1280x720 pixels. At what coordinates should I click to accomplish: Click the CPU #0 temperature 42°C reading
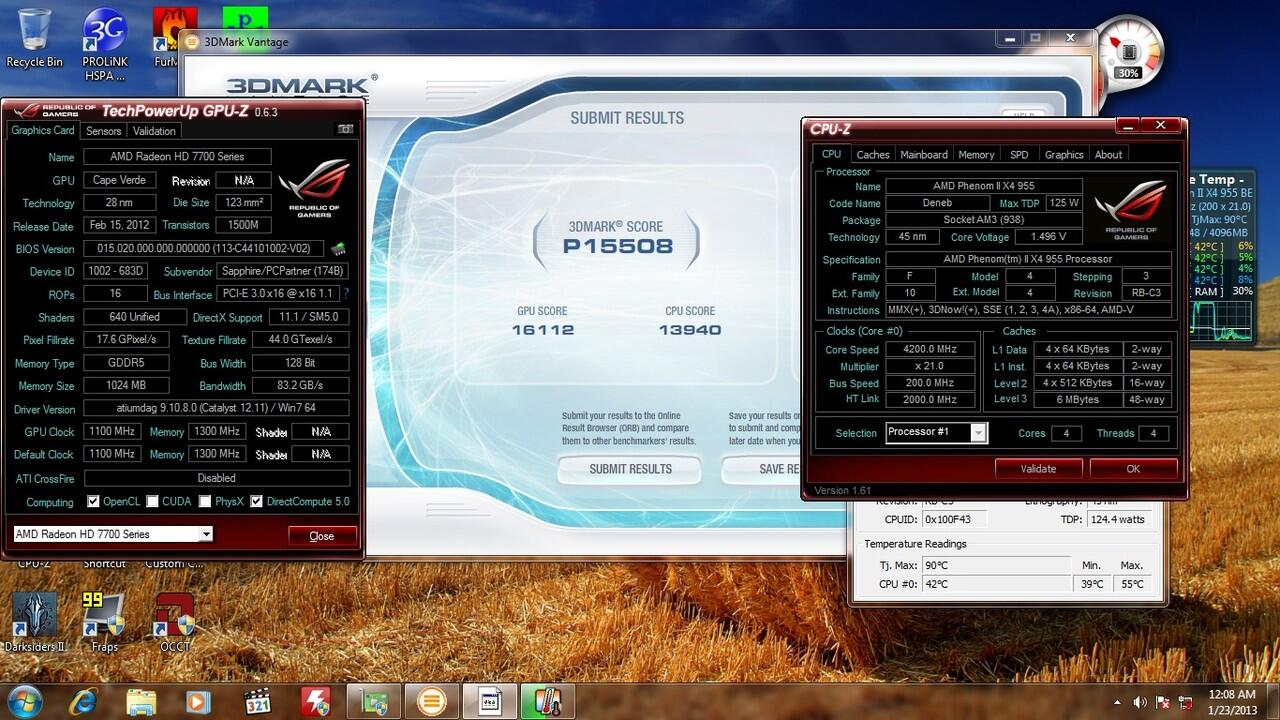tap(998, 584)
